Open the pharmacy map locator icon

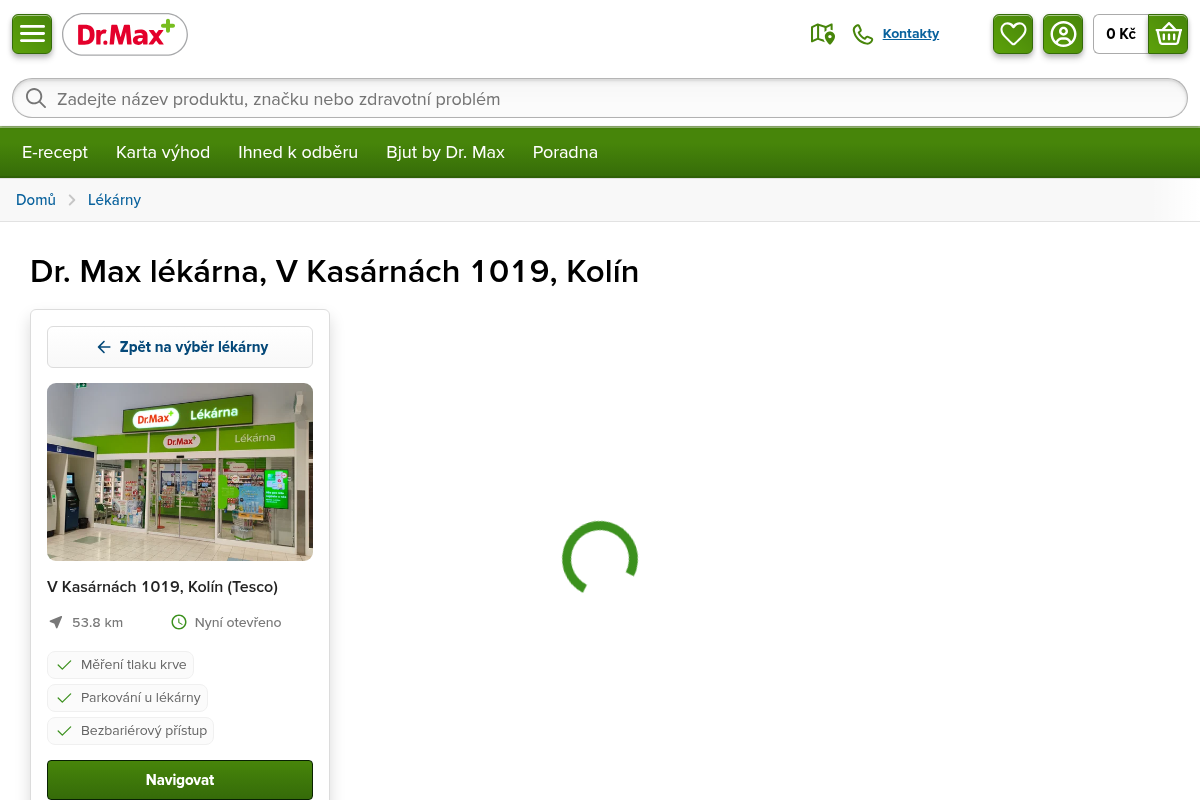tap(822, 34)
